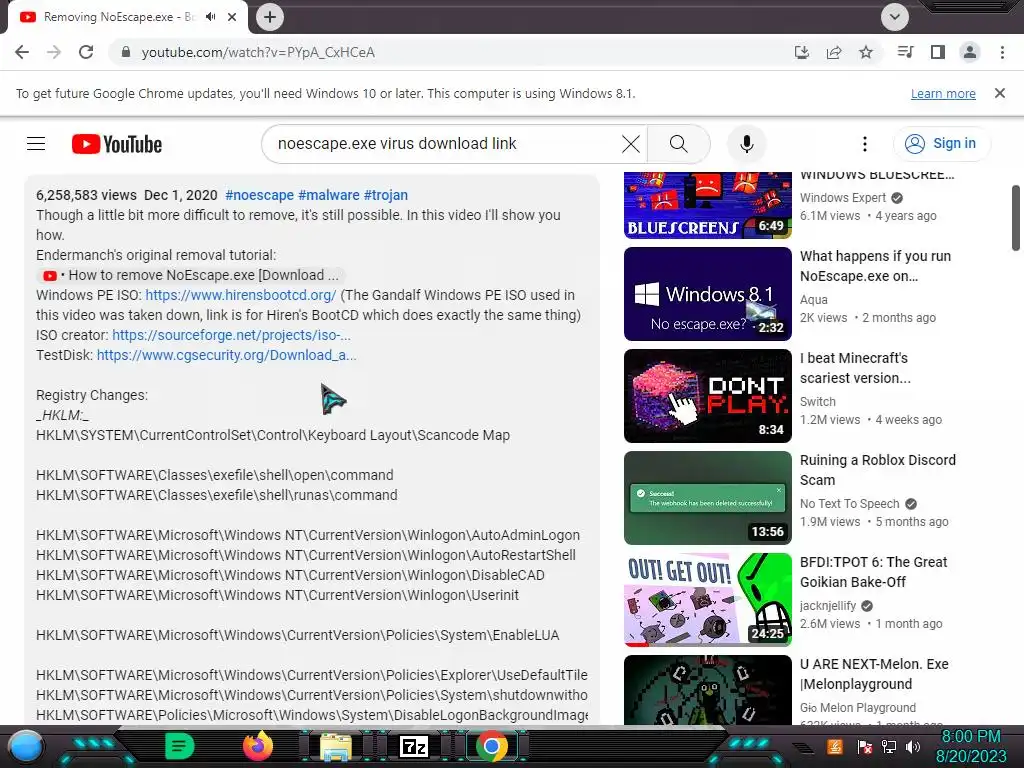Click the YouTube search box

[444, 144]
